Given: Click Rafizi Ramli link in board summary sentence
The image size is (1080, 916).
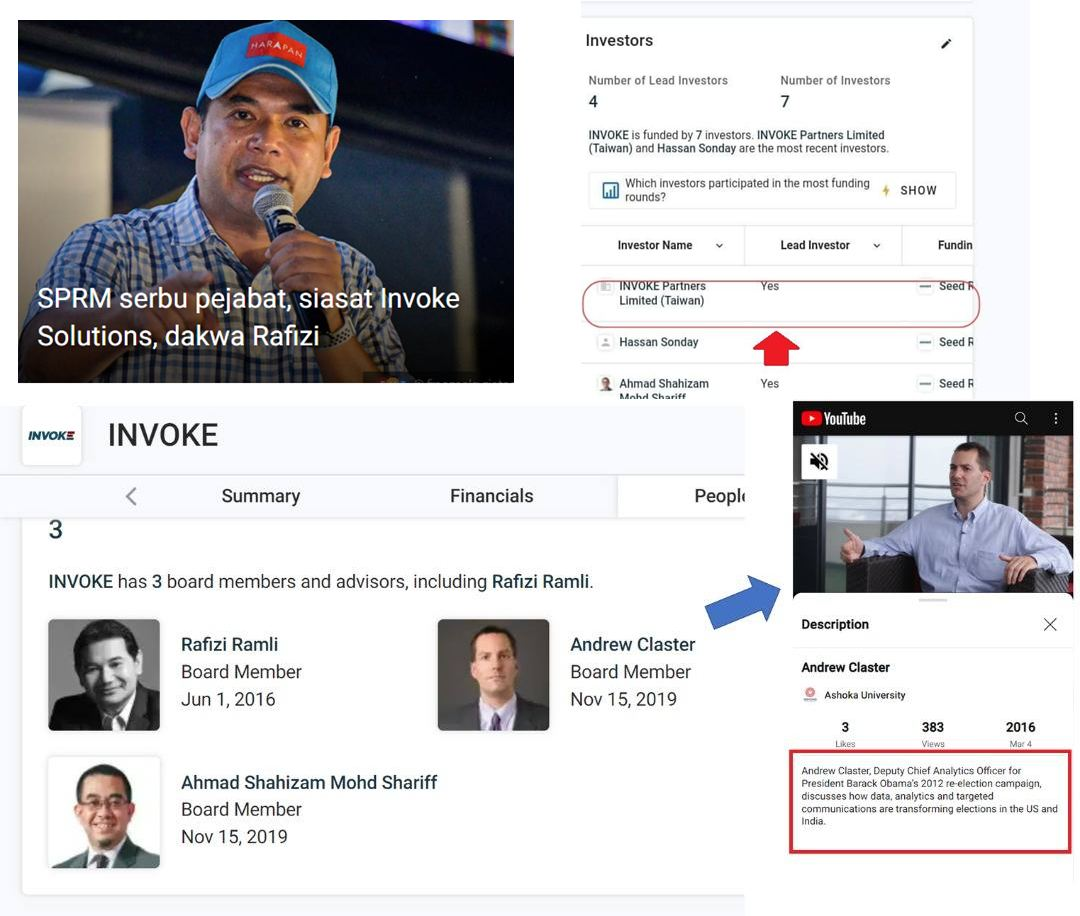Looking at the screenshot, I should pyautogui.click(x=541, y=582).
